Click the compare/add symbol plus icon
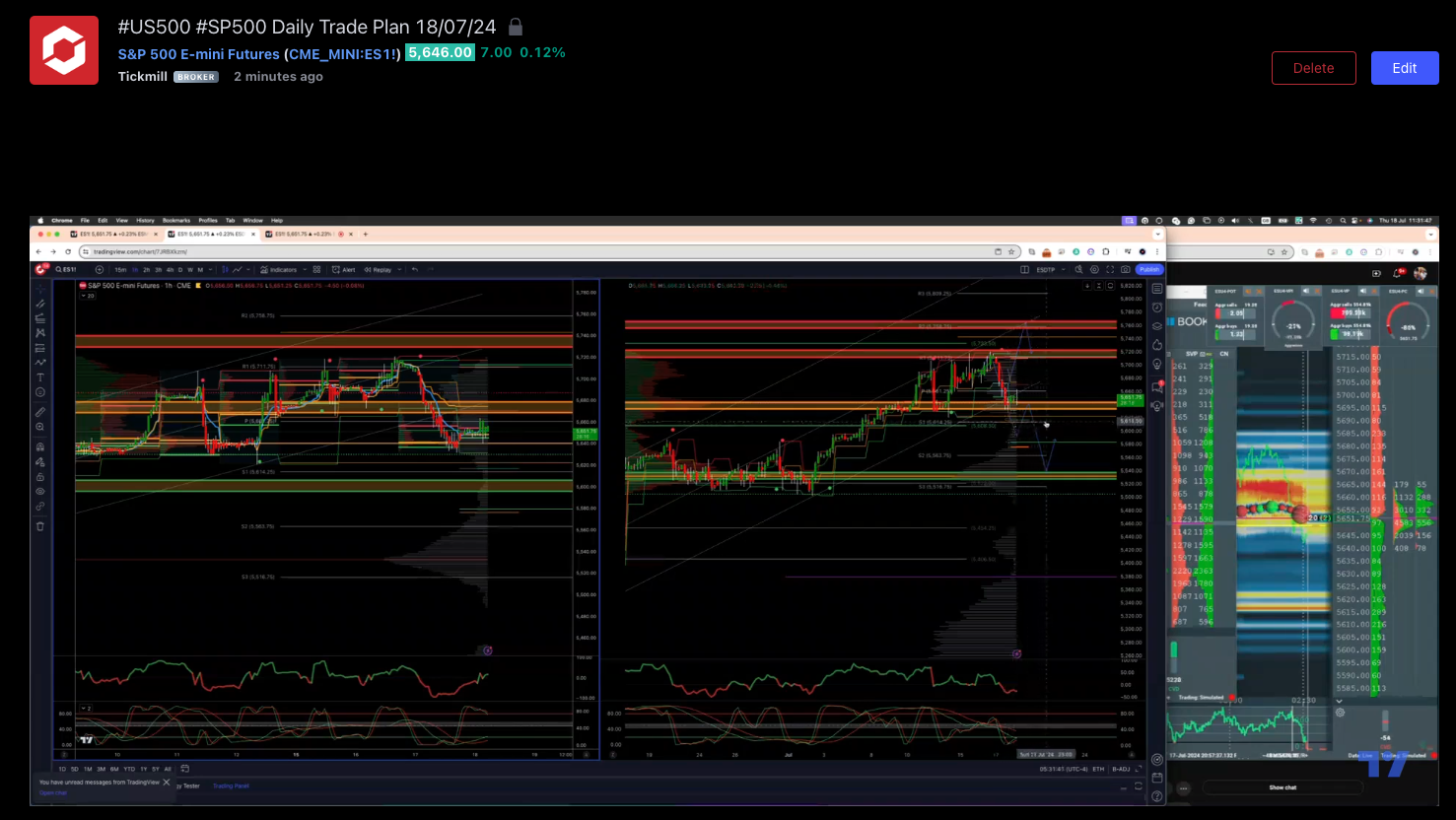Image resolution: width=1456 pixels, height=820 pixels. 100,269
